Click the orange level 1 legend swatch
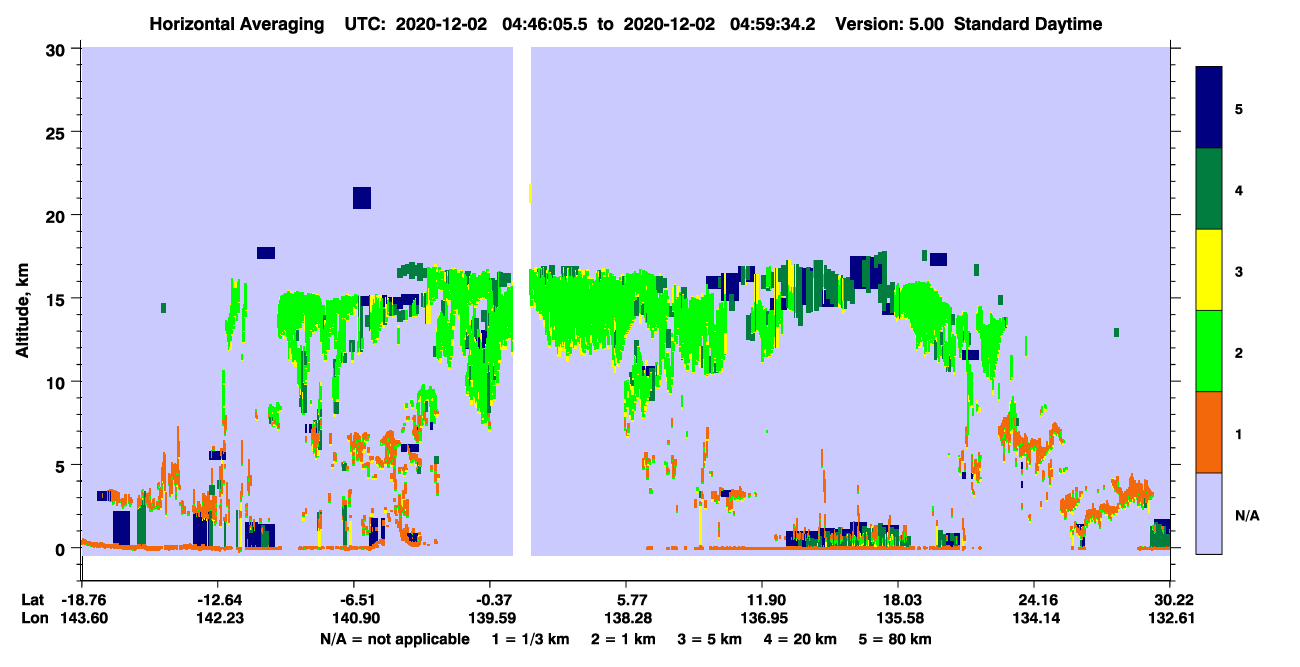This screenshot has width=1300, height=667. [x=1209, y=431]
